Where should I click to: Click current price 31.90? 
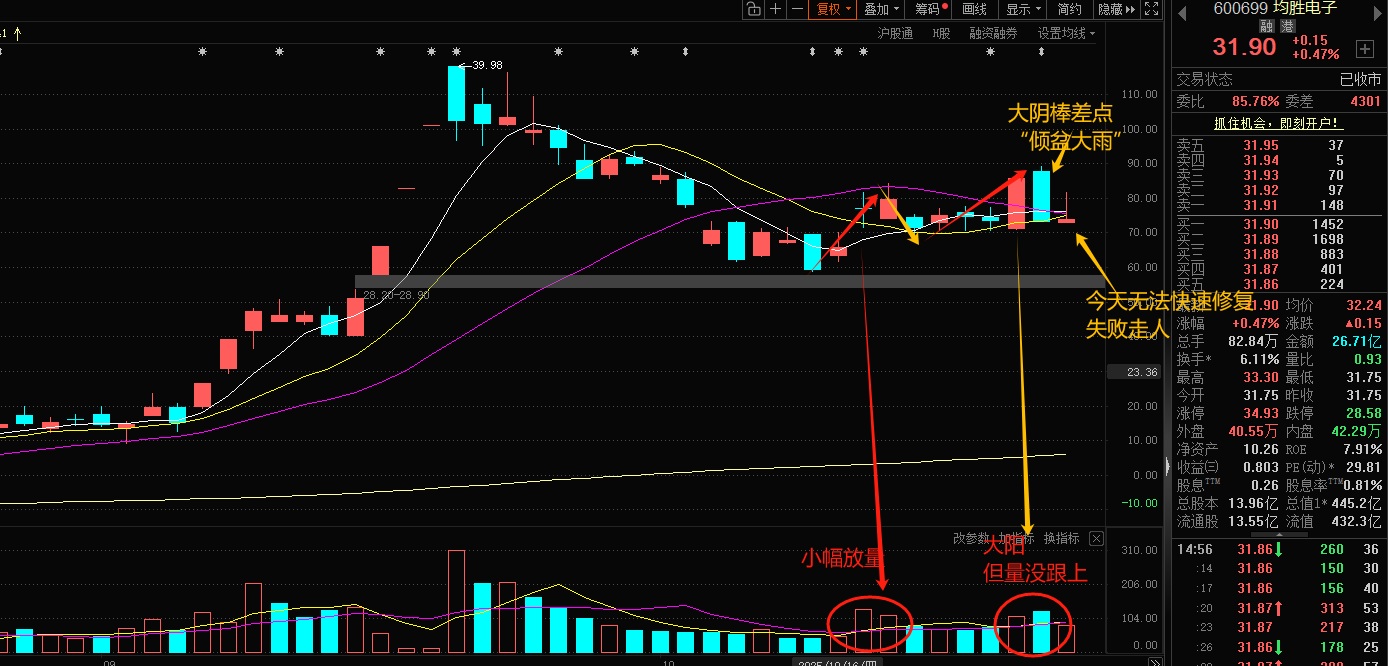pyautogui.click(x=1244, y=47)
